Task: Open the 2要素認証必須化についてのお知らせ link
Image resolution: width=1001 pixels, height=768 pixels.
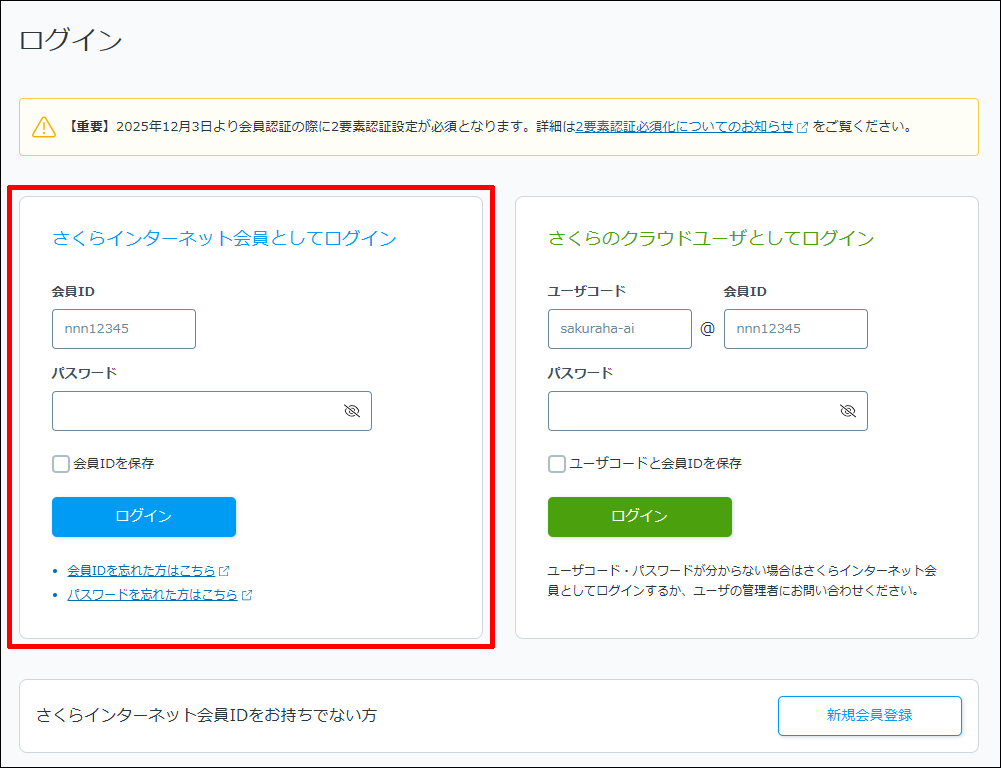Action: tap(684, 127)
